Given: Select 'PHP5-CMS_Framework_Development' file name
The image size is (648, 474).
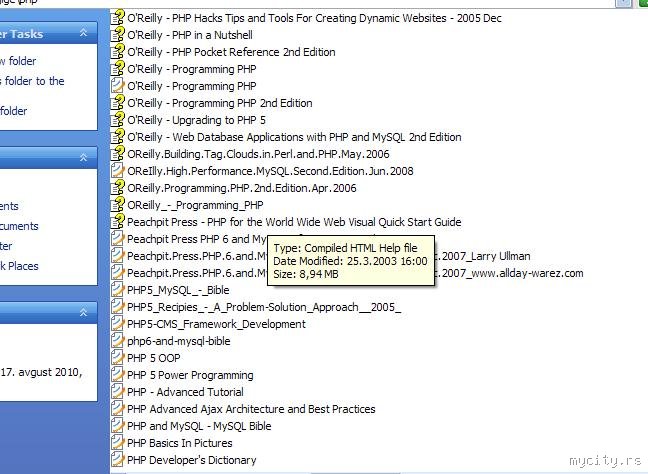Looking at the screenshot, I should (x=217, y=324).
